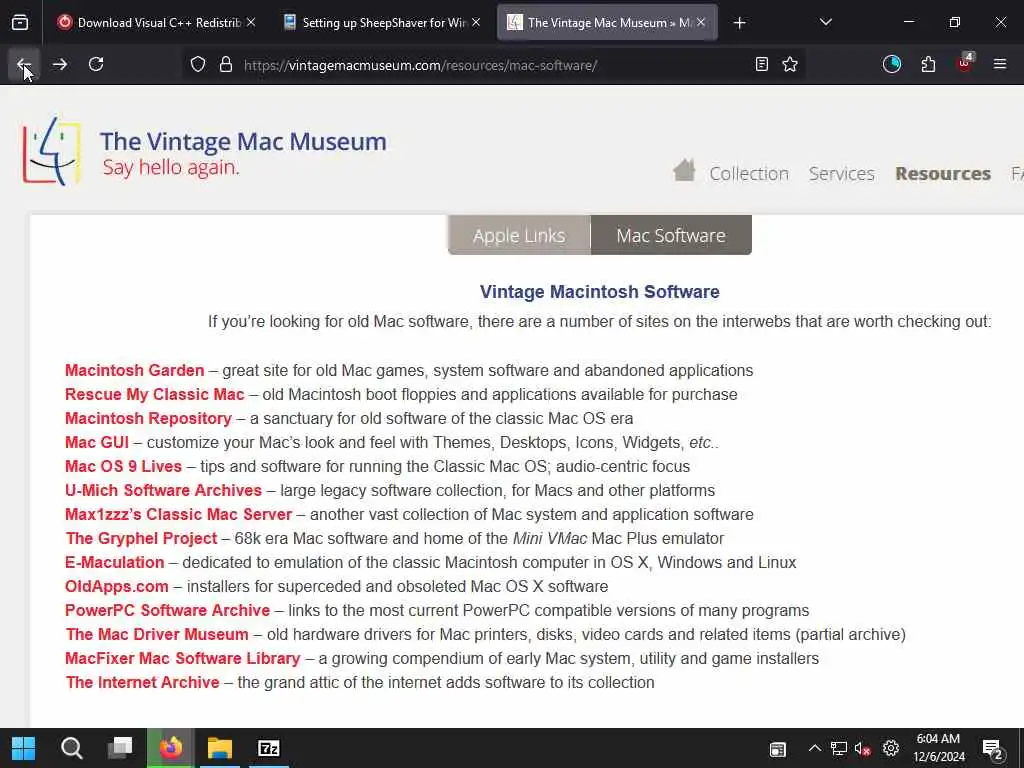Open the Firefox hamburger application menu
The width and height of the screenshot is (1024, 768).
(1000, 64)
